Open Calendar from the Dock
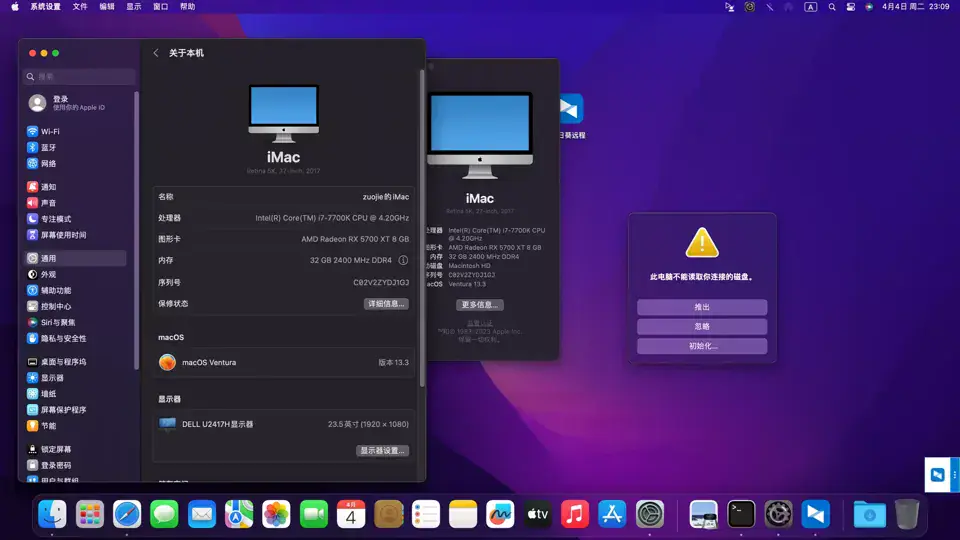This screenshot has width=960, height=540. coord(351,514)
